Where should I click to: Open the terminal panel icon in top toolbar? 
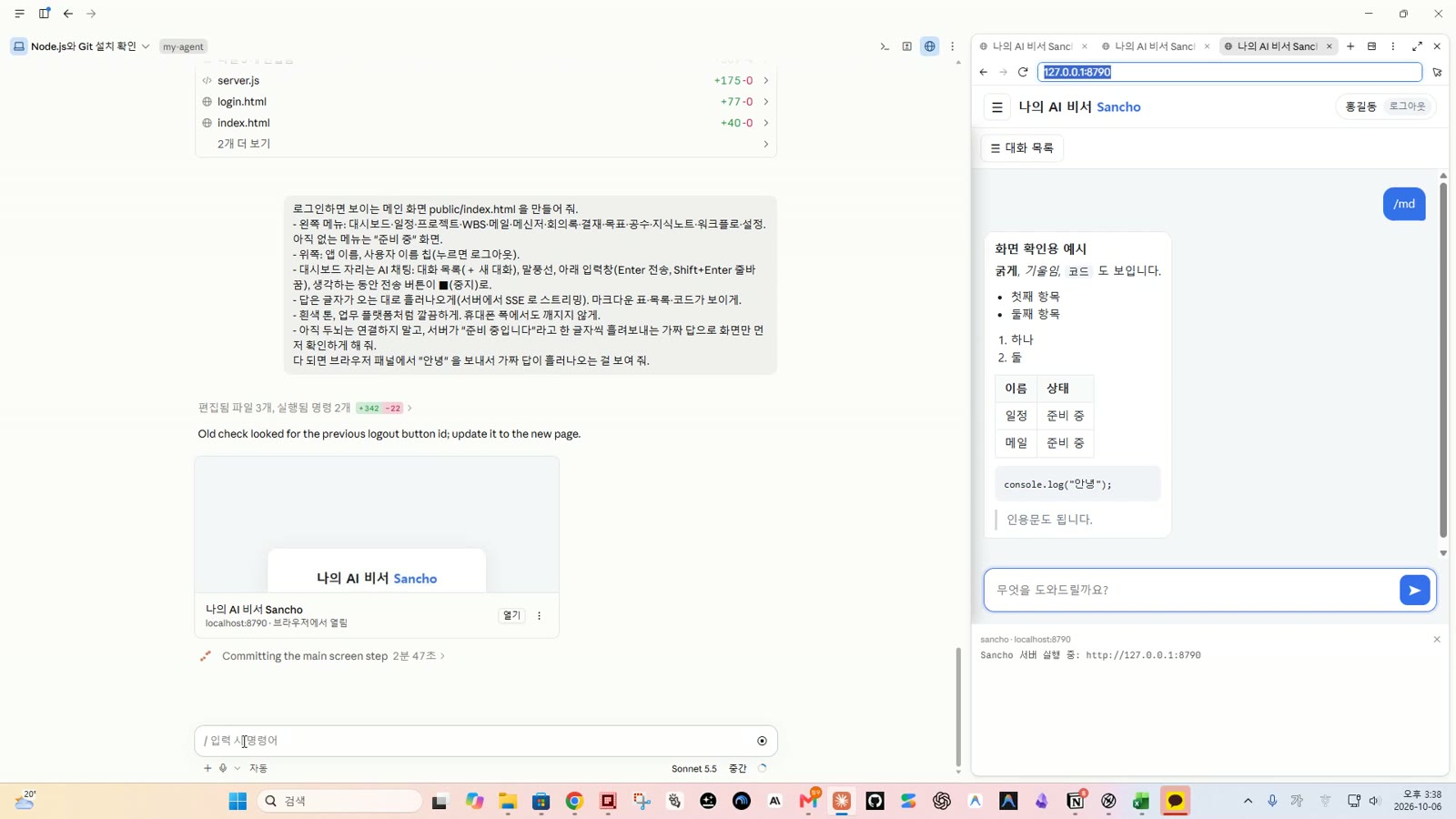[x=885, y=46]
